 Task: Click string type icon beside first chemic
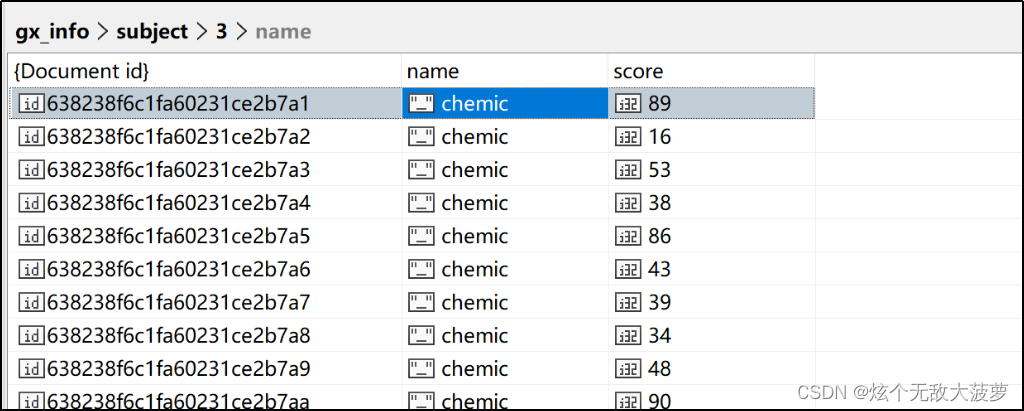(x=421, y=103)
